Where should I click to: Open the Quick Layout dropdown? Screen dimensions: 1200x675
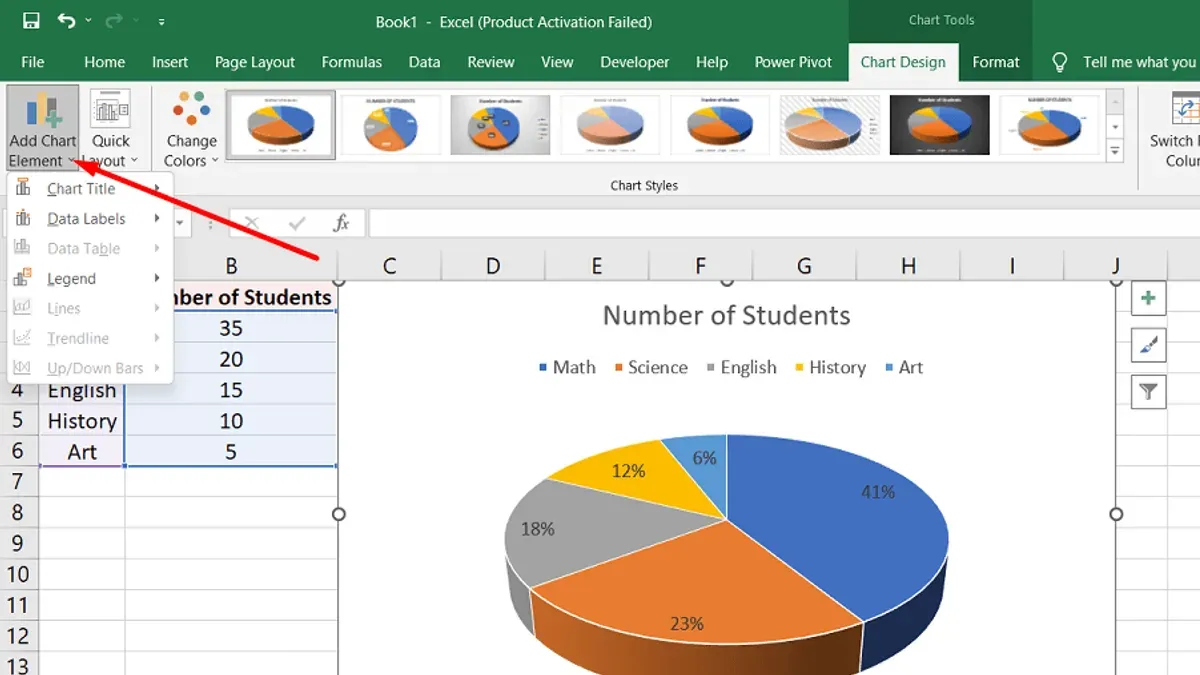pyautogui.click(x=110, y=128)
